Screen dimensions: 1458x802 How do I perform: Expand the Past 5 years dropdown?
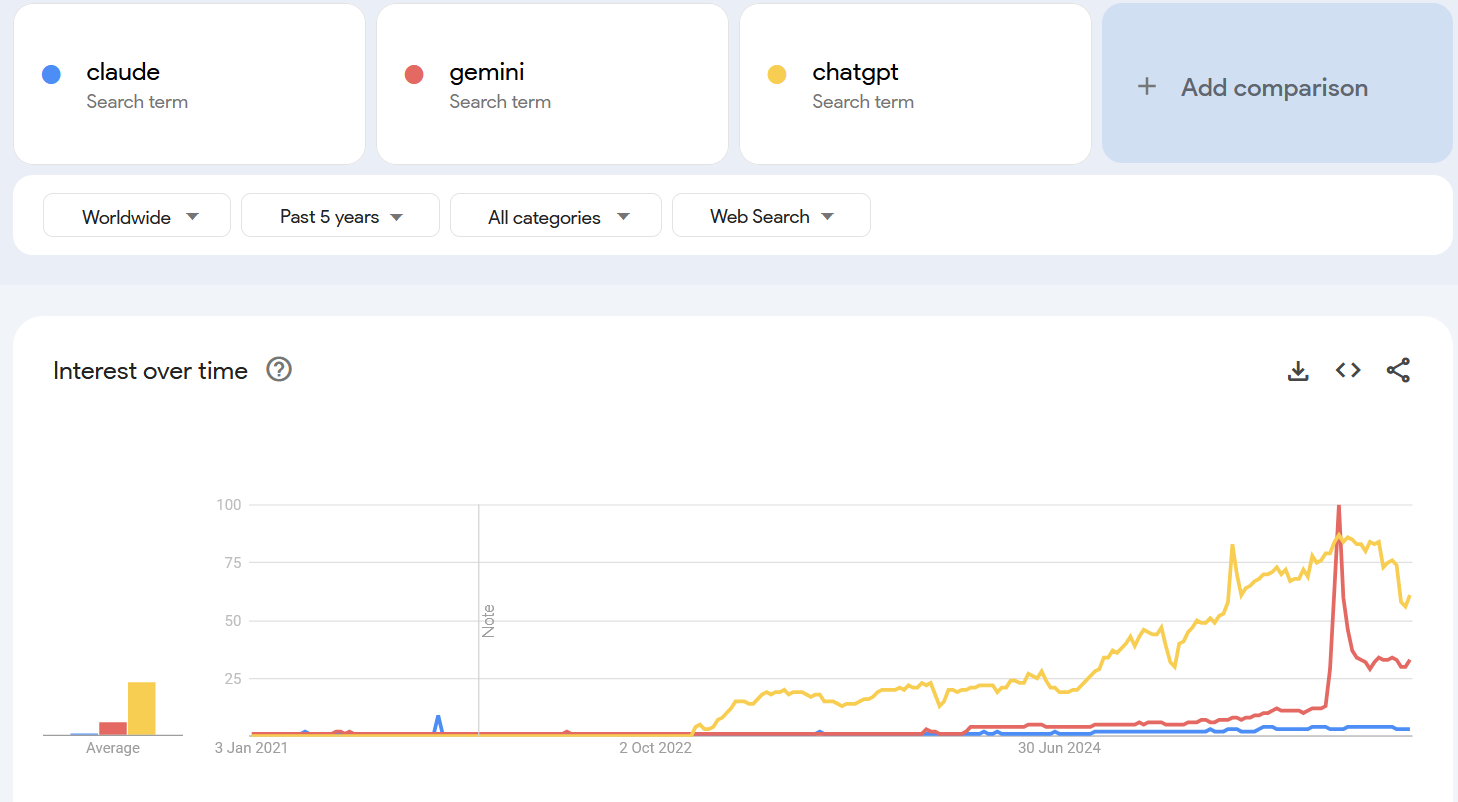pos(340,216)
